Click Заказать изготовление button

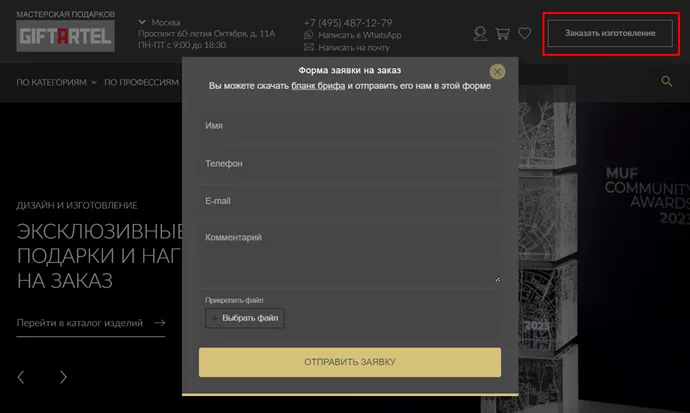coord(610,34)
